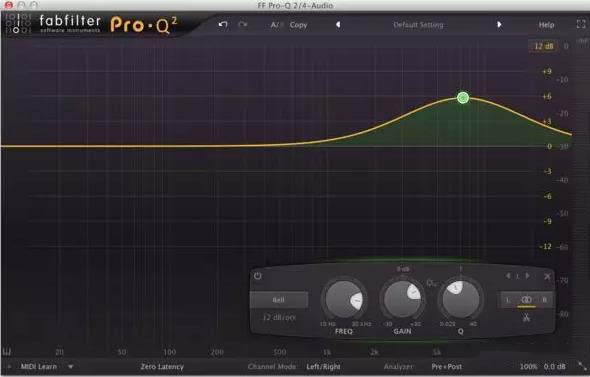Open the analyzer piano icon at bottom left
The image size is (590, 377).
(x=7, y=352)
